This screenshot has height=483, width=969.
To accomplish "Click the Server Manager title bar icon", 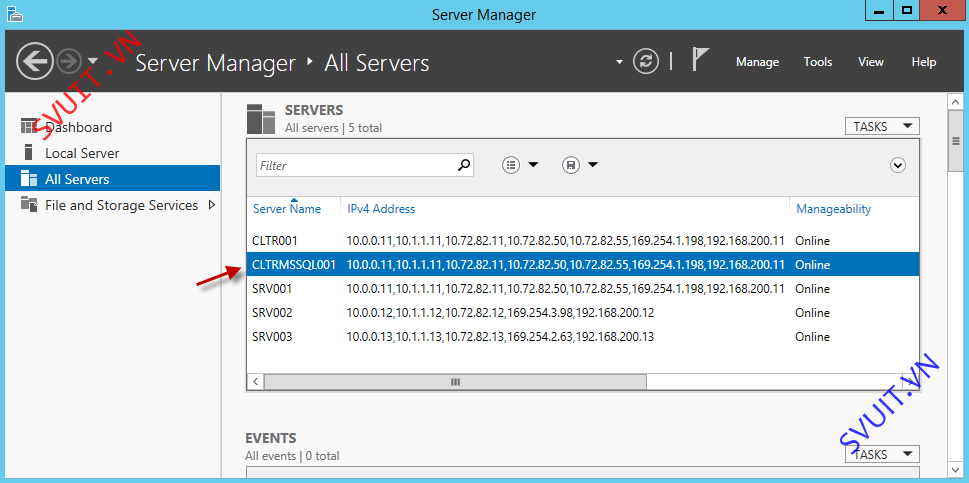I will tap(15, 13).
